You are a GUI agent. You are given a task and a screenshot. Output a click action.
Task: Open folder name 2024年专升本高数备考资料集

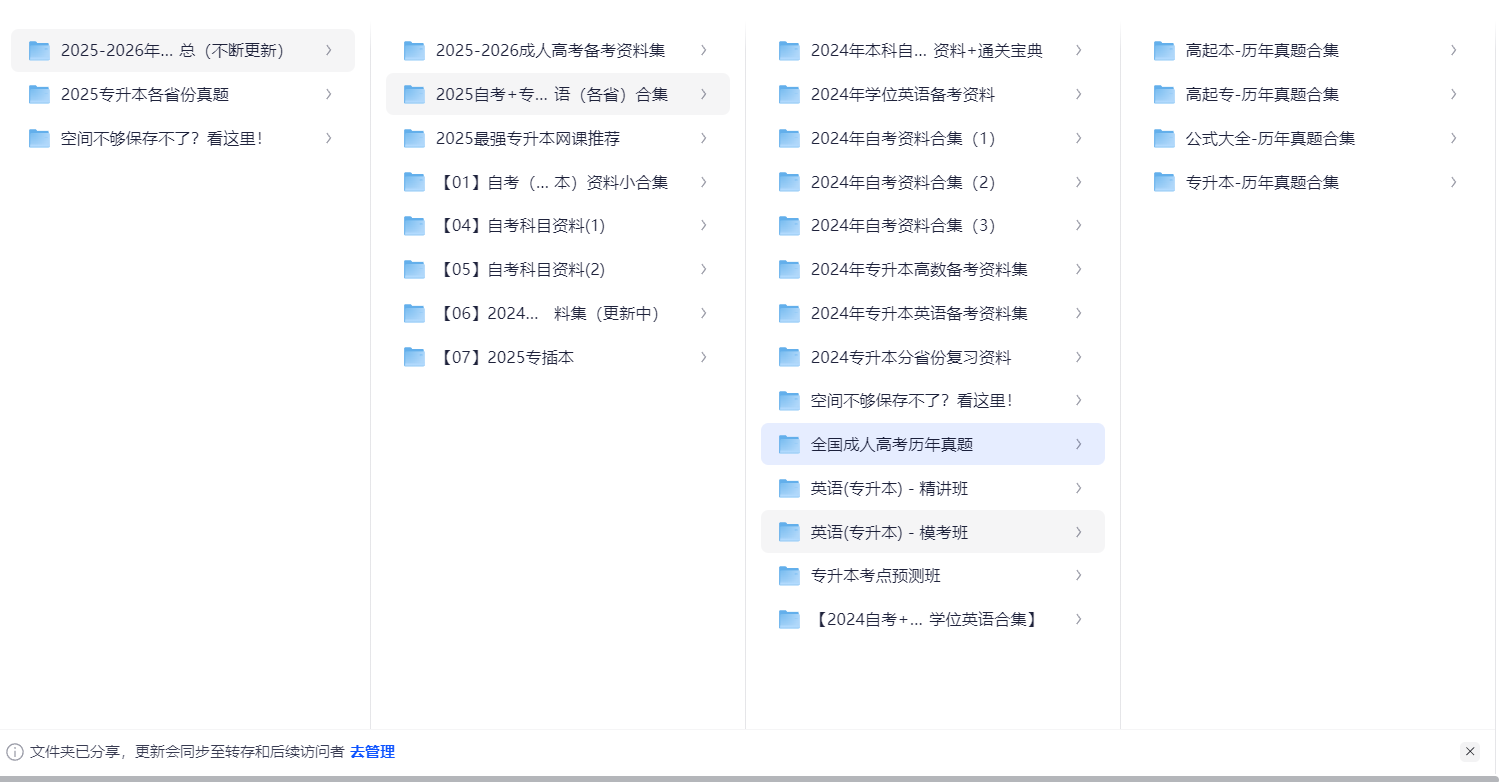point(919,270)
